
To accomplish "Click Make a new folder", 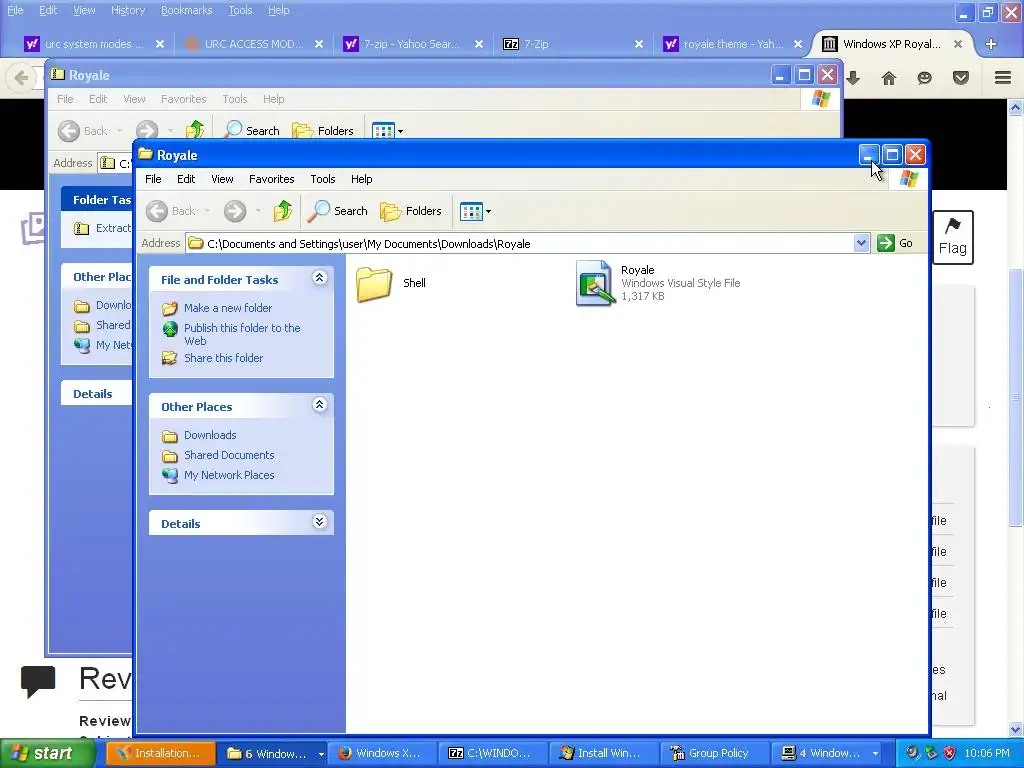I will click(228, 308).
